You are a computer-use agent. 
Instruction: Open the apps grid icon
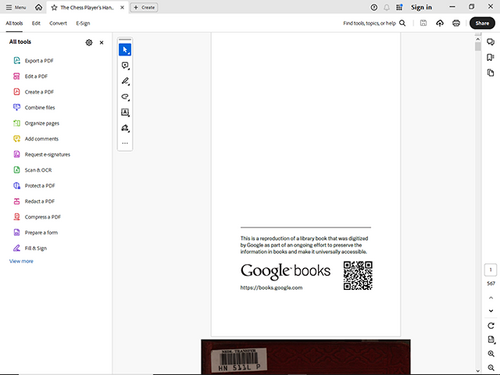click(399, 7)
